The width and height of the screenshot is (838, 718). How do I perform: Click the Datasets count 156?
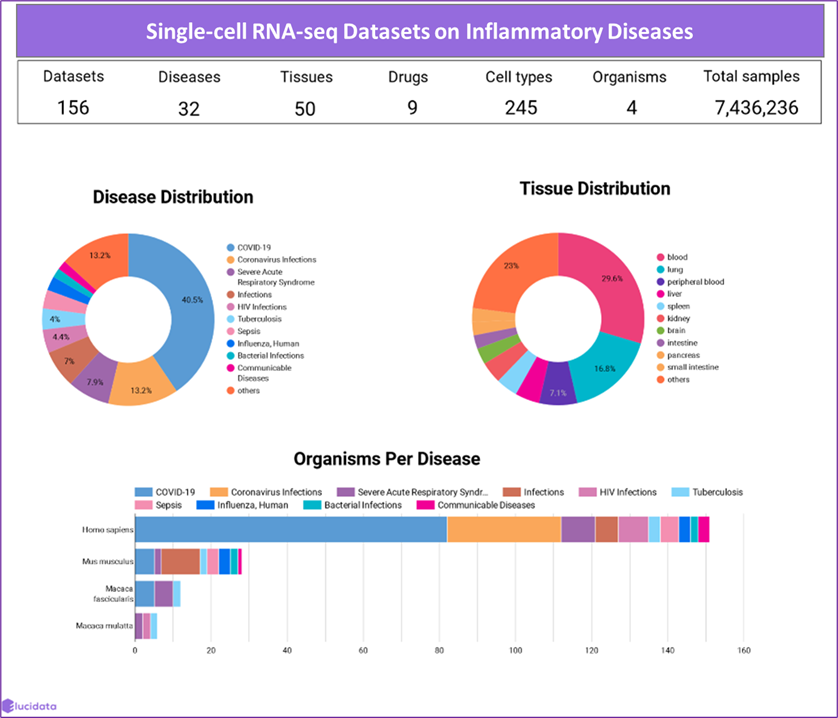pyautogui.click(x=73, y=108)
